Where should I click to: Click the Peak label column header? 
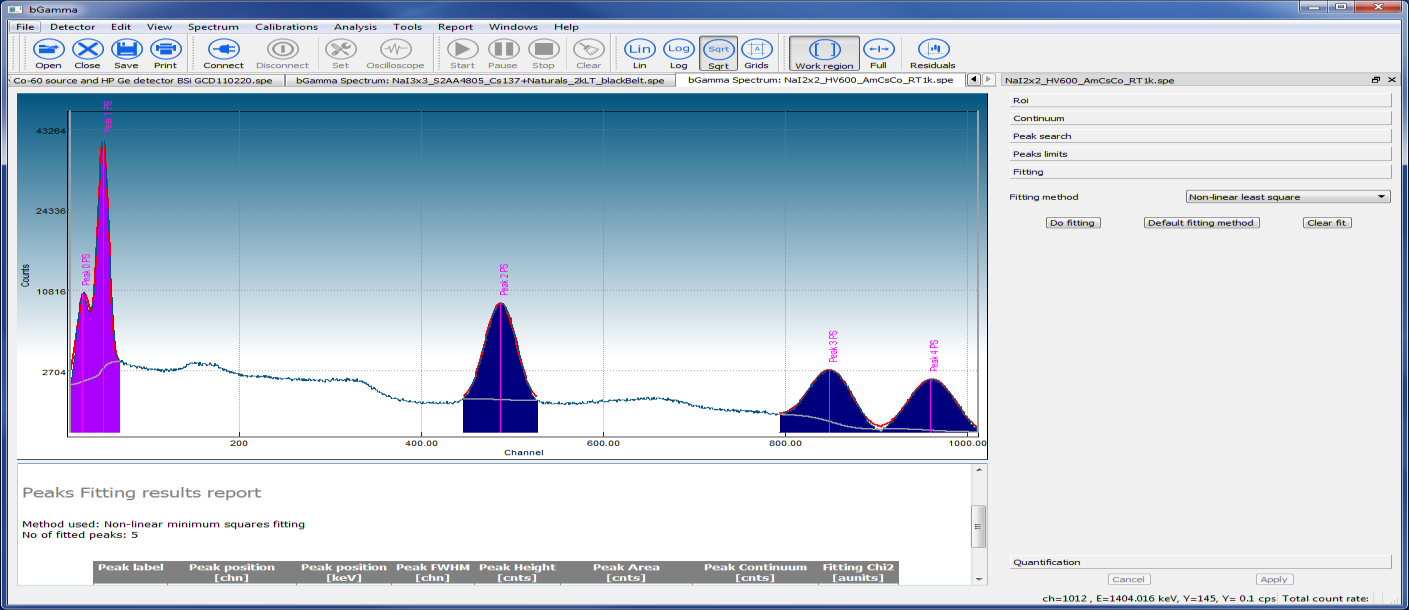point(130,572)
